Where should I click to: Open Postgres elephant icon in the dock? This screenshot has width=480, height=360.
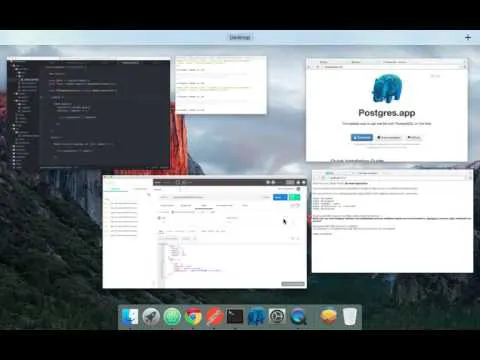pos(256,316)
